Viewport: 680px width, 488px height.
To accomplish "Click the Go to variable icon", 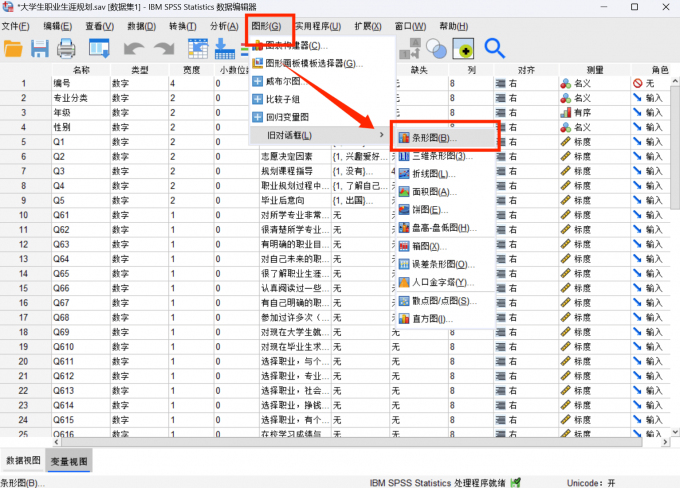I will 225,49.
